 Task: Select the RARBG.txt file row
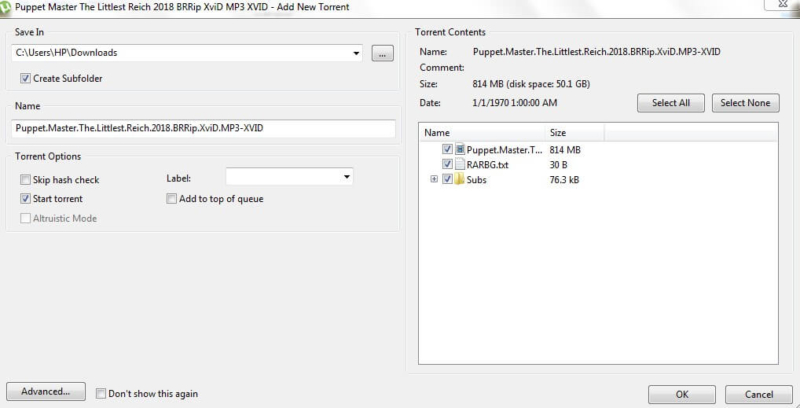[x=598, y=164]
